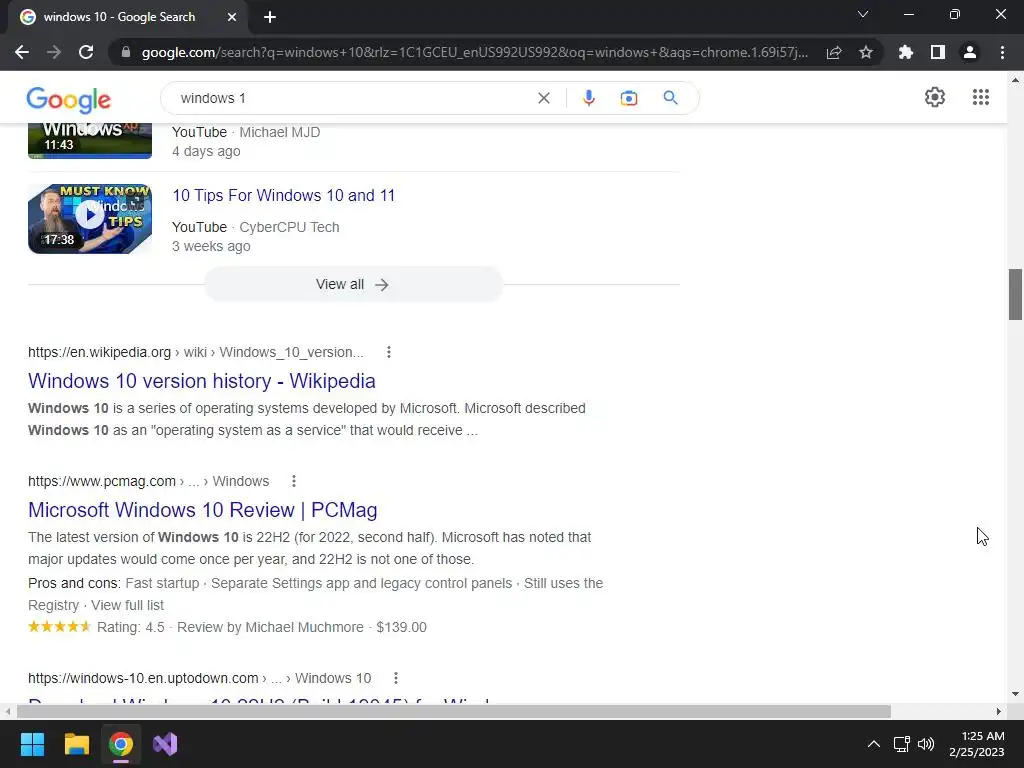The width and height of the screenshot is (1024, 768).
Task: Open options for Wikipedia result
Action: pyautogui.click(x=389, y=352)
